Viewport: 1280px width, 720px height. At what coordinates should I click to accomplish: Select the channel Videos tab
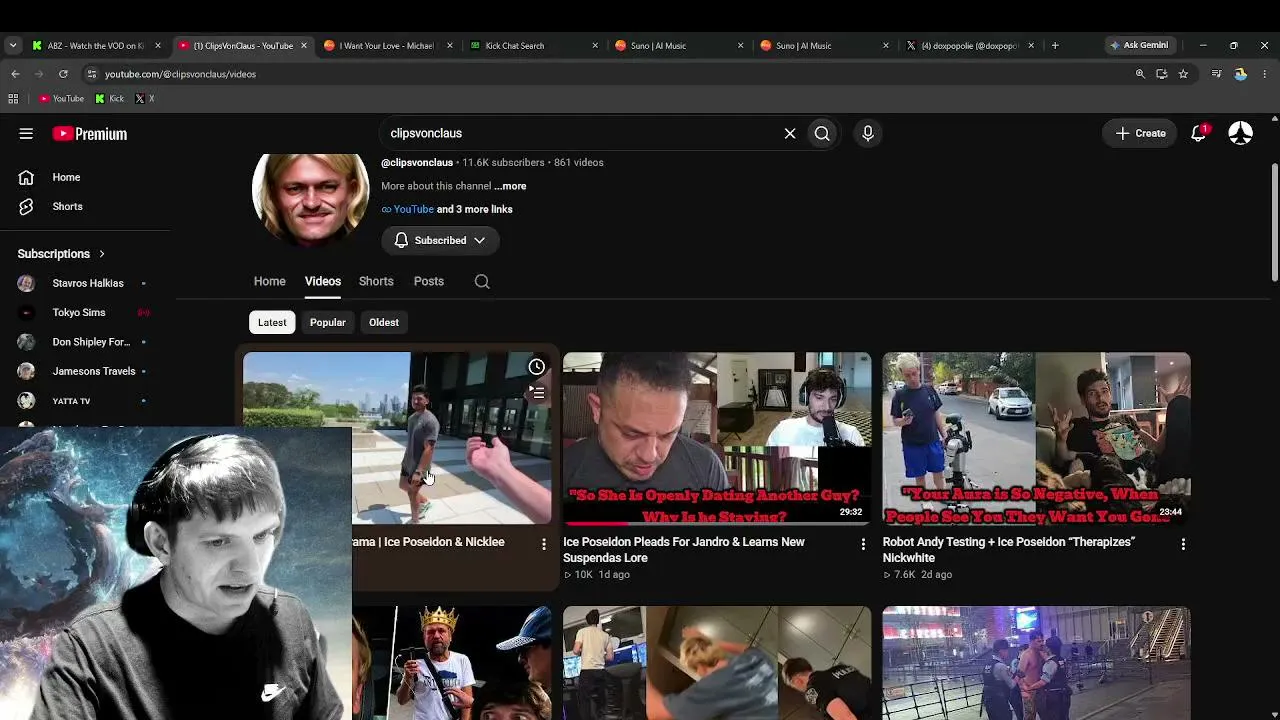pos(323,281)
